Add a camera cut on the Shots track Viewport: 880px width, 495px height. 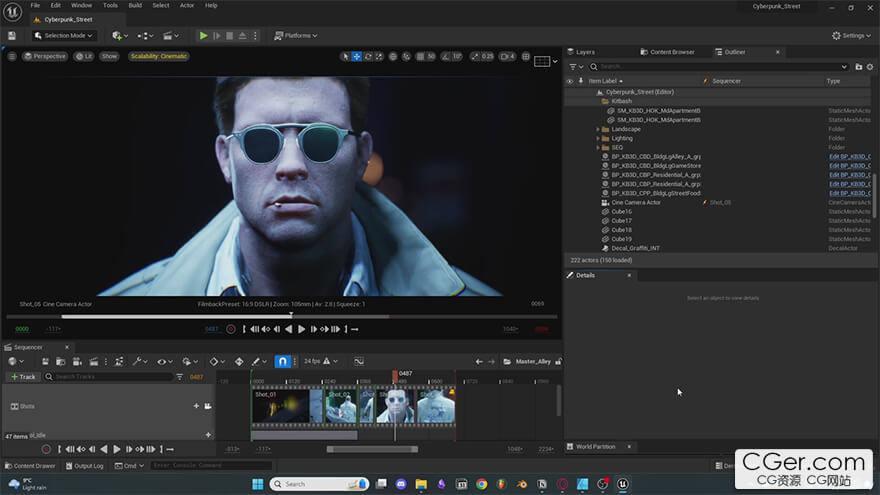[208, 406]
